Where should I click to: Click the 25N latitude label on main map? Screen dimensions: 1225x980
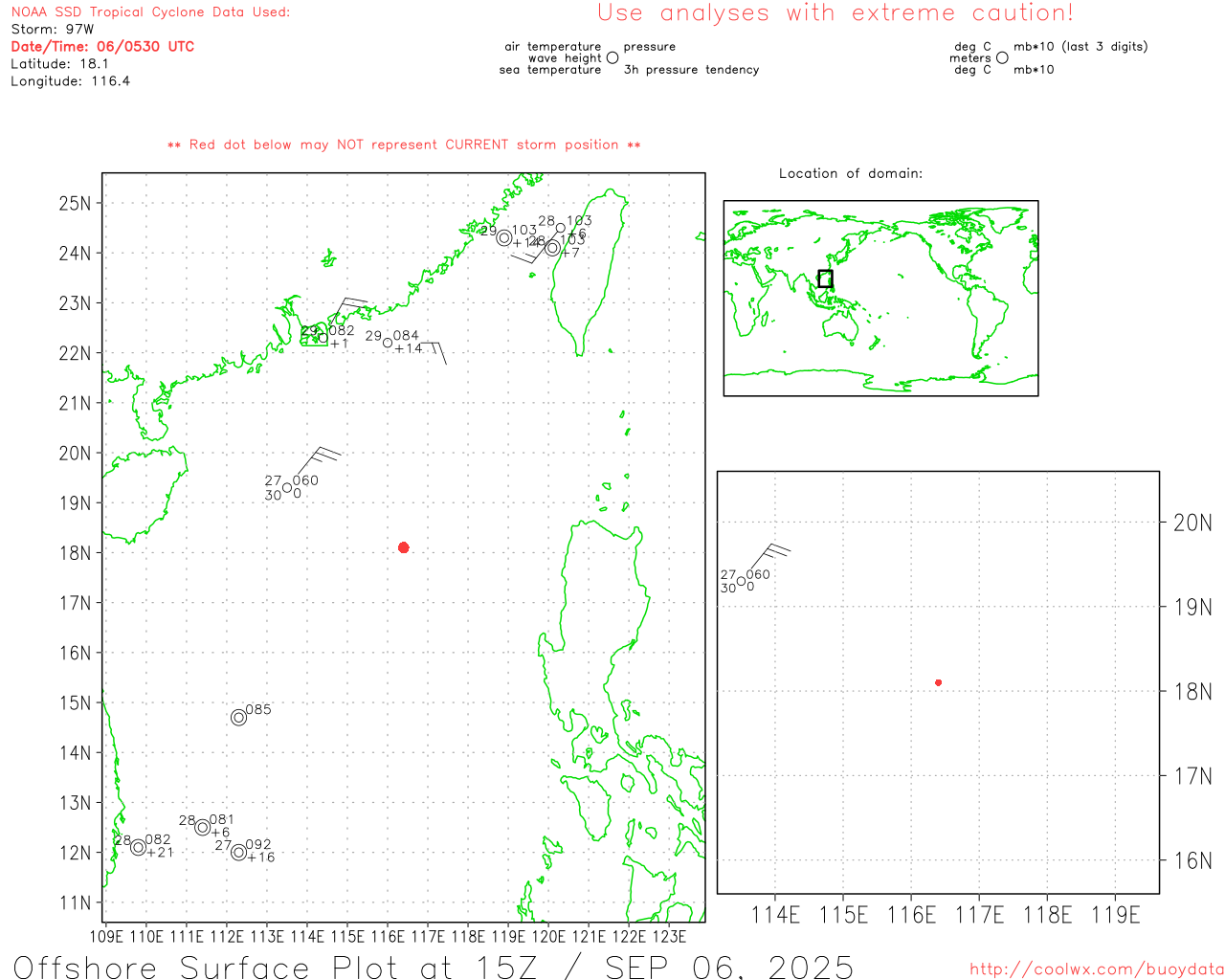coord(75,203)
